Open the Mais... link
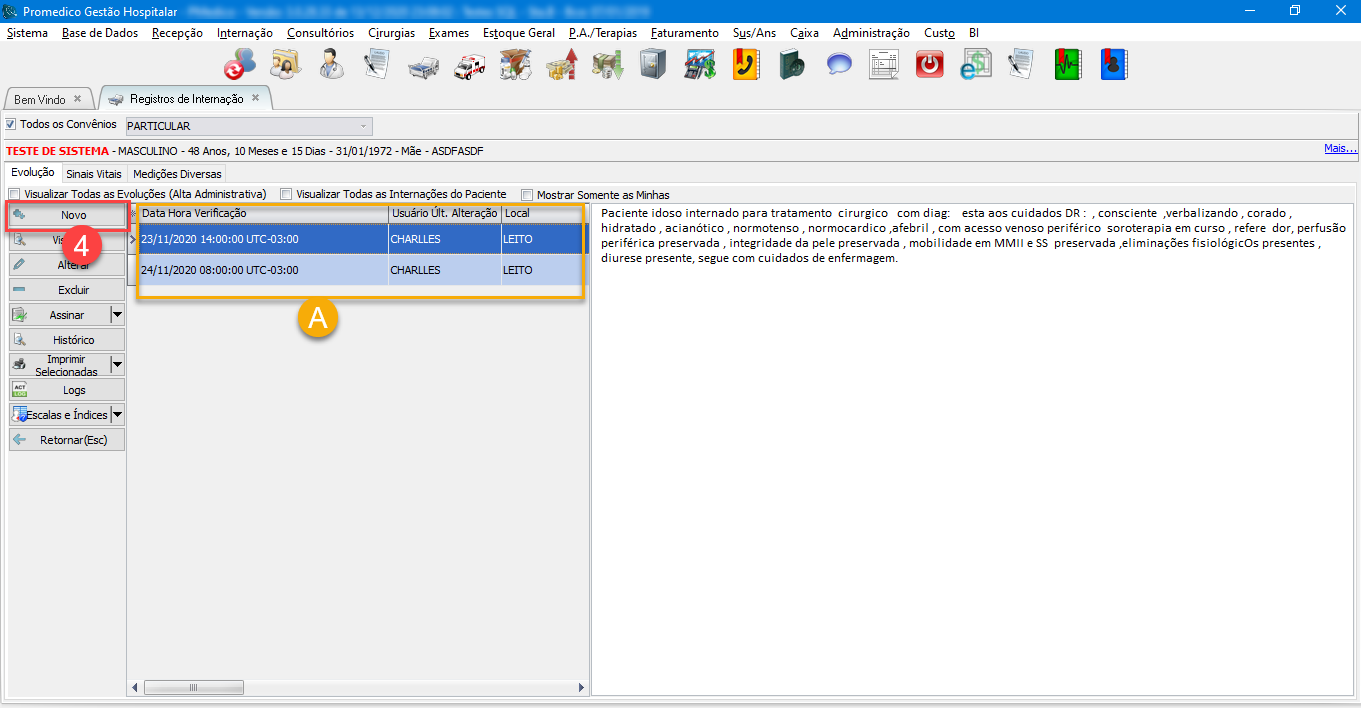The image size is (1361, 708). [x=1340, y=149]
